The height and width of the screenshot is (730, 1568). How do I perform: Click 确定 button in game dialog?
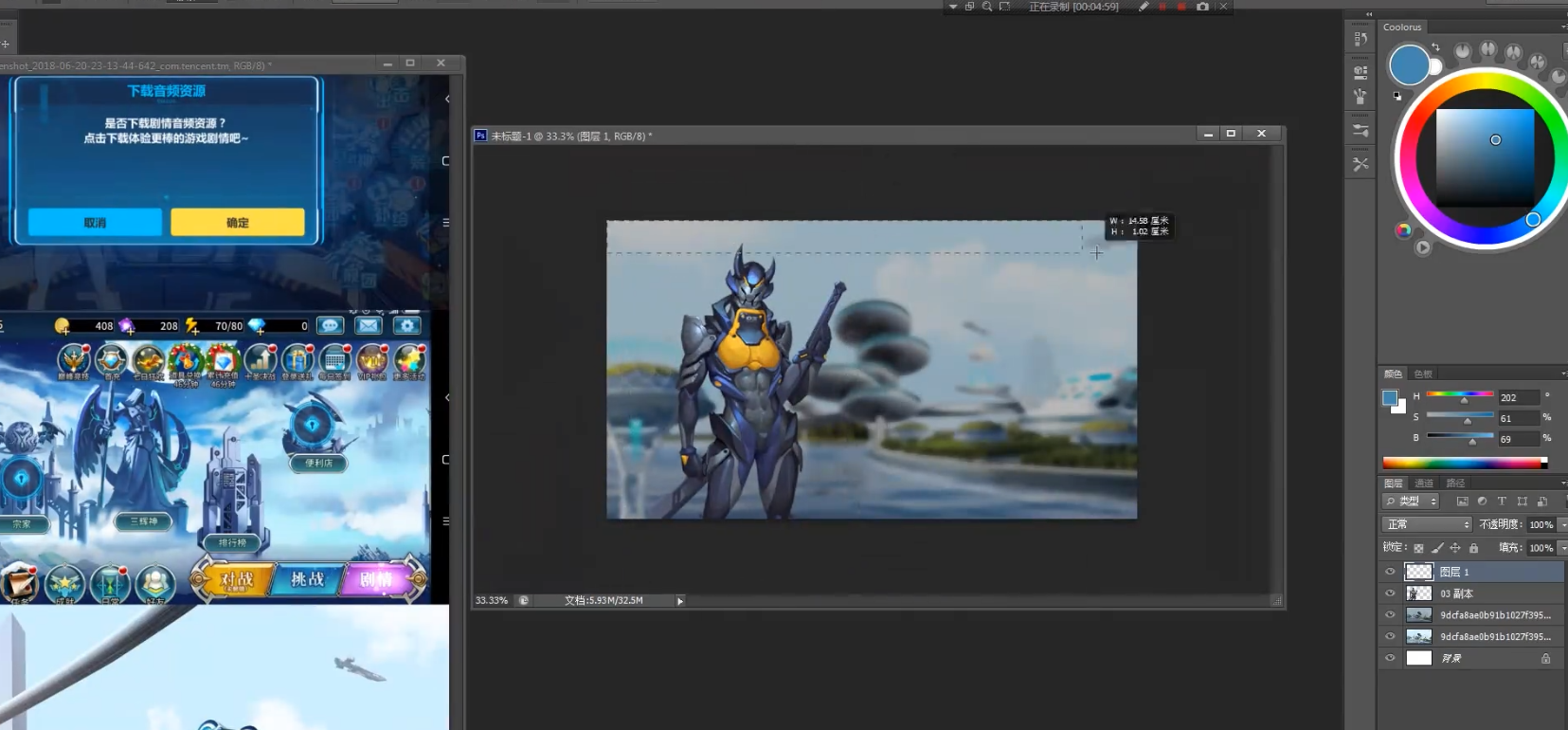[238, 223]
